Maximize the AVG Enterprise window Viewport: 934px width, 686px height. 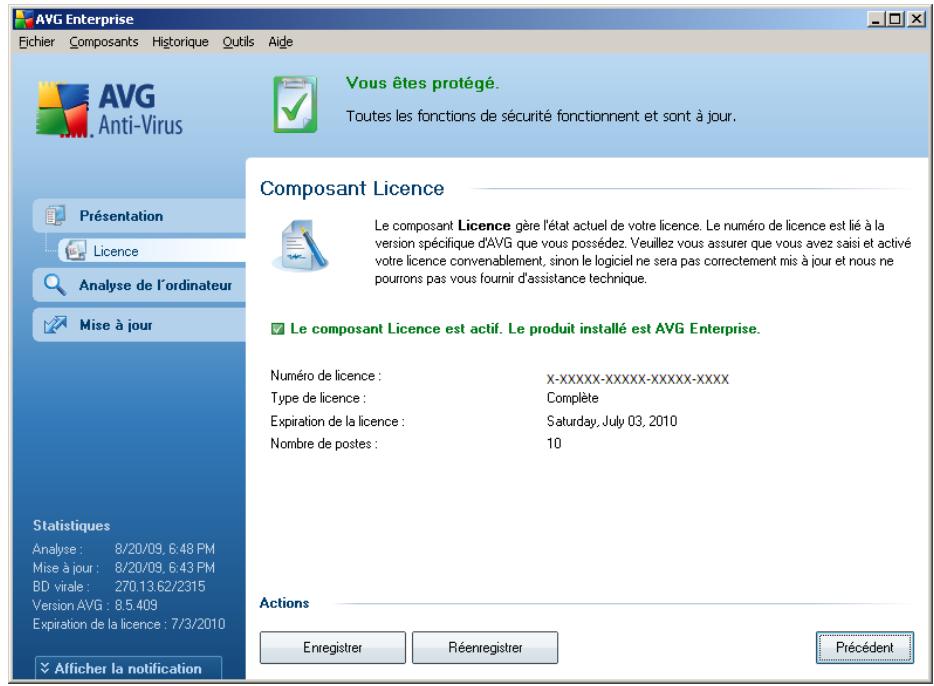tap(895, 19)
